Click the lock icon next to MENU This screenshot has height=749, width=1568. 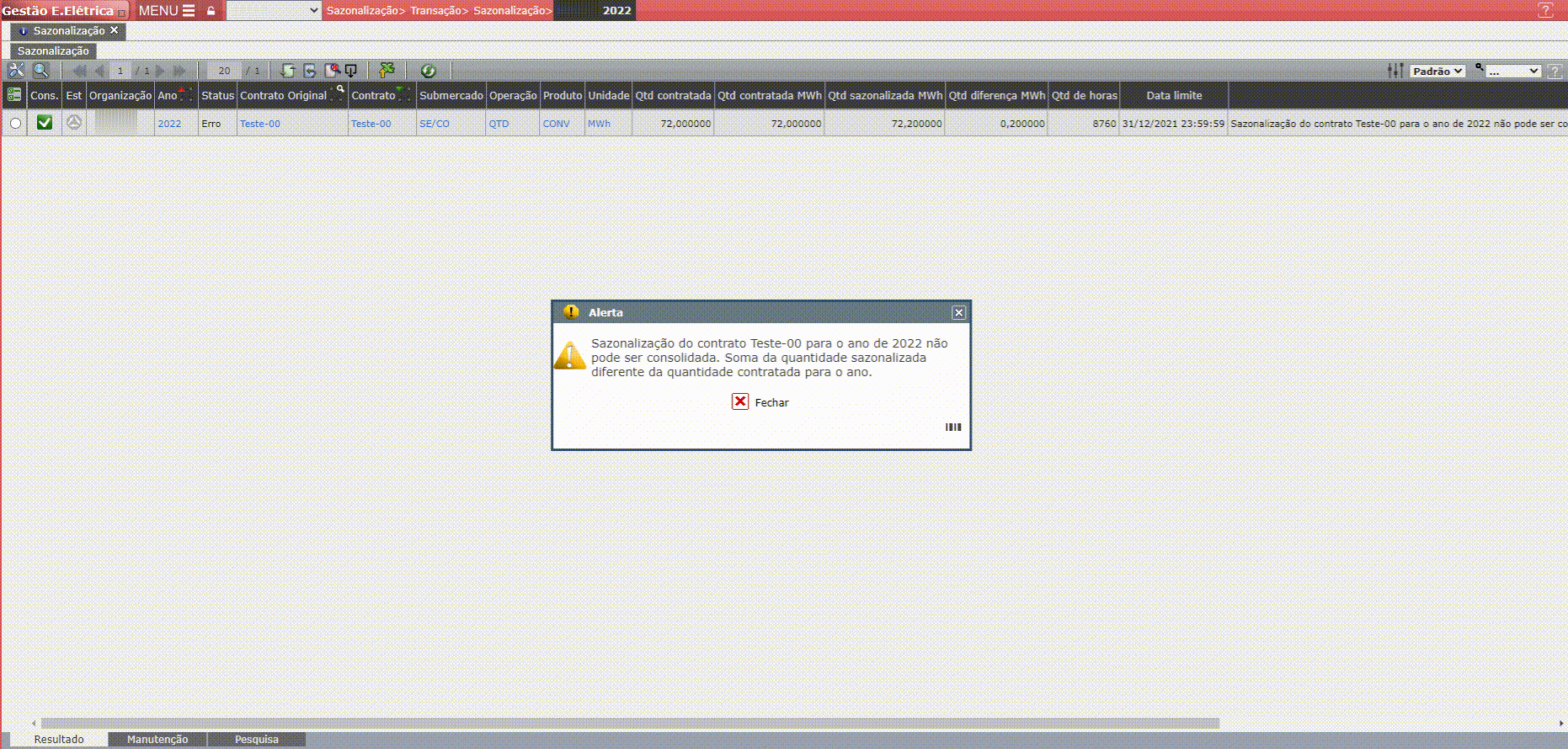tap(211, 11)
